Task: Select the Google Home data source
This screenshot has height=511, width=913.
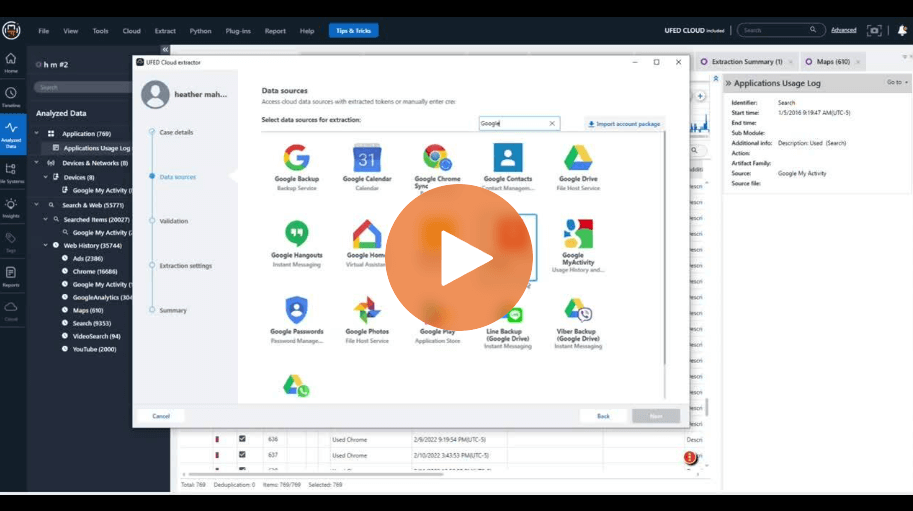Action: 367,243
